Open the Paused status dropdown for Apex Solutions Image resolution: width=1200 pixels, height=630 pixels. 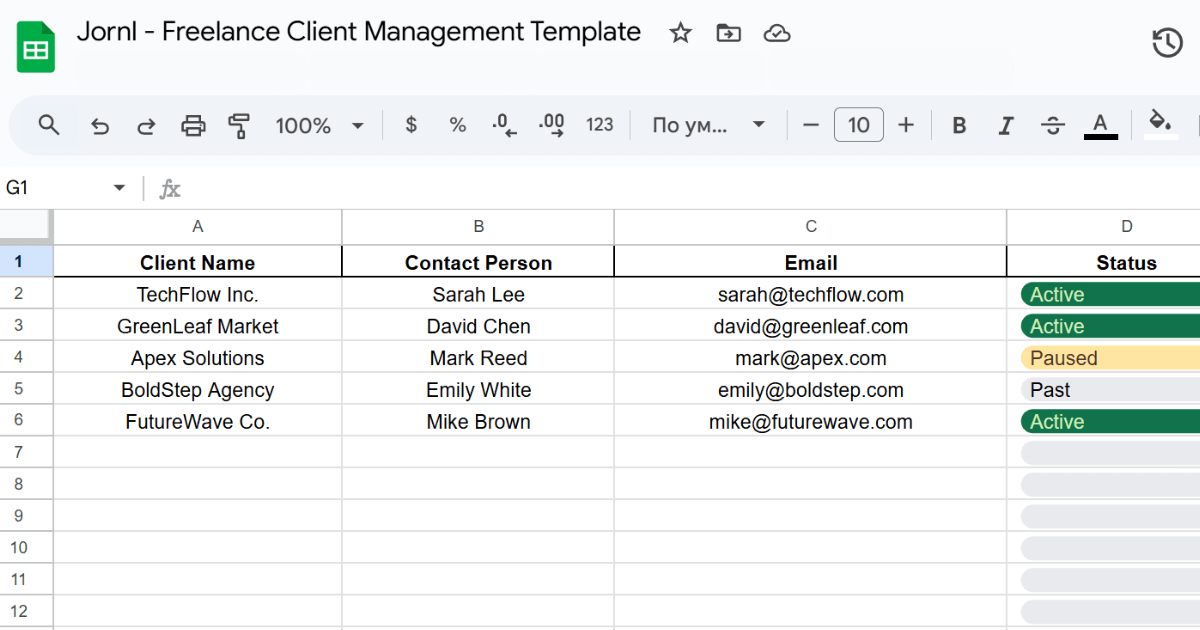pos(1110,358)
